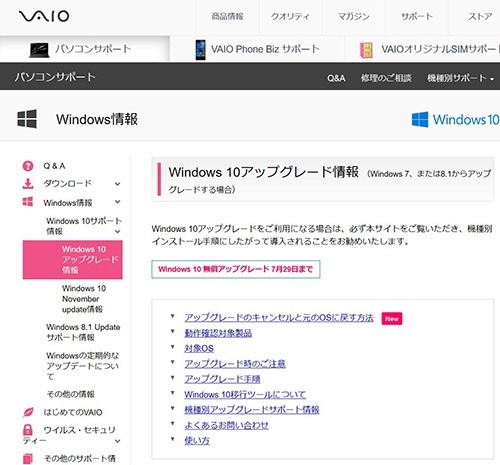Click the VAIO logo

click(x=44, y=16)
